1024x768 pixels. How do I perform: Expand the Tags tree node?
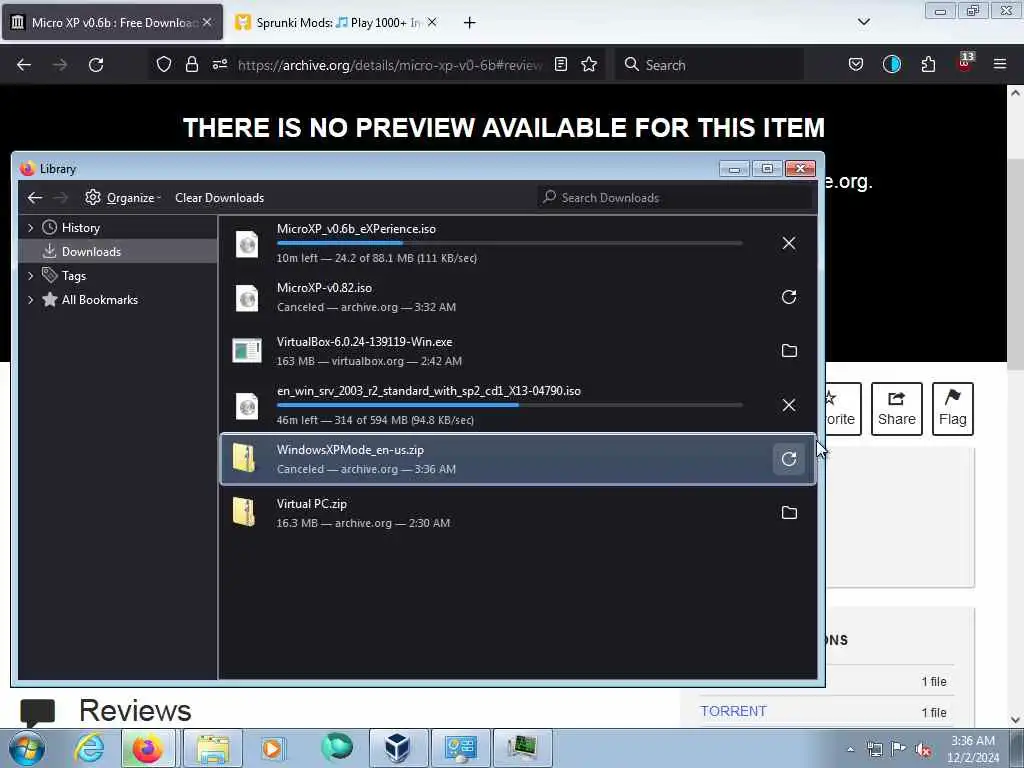[31, 276]
